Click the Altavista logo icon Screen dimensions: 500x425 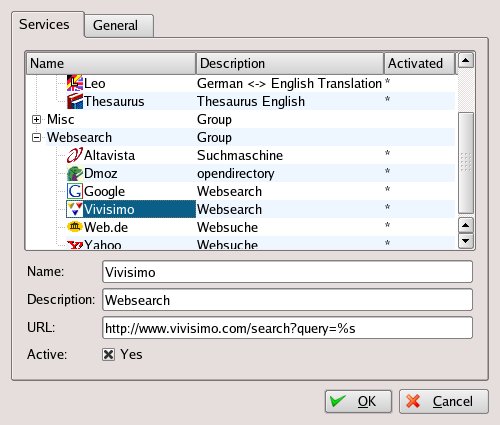coord(75,155)
